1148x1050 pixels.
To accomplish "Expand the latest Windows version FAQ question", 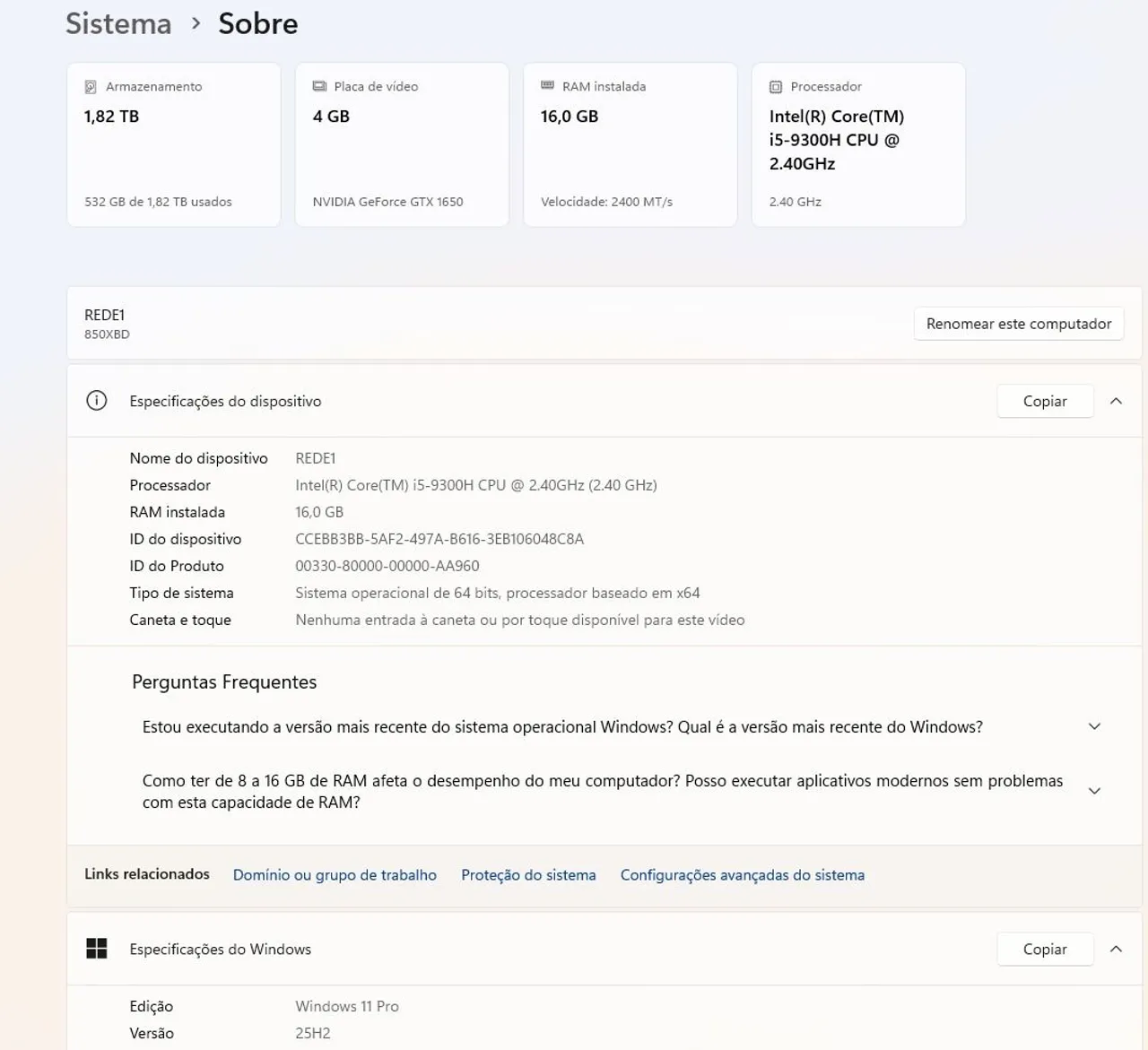I will point(1094,726).
